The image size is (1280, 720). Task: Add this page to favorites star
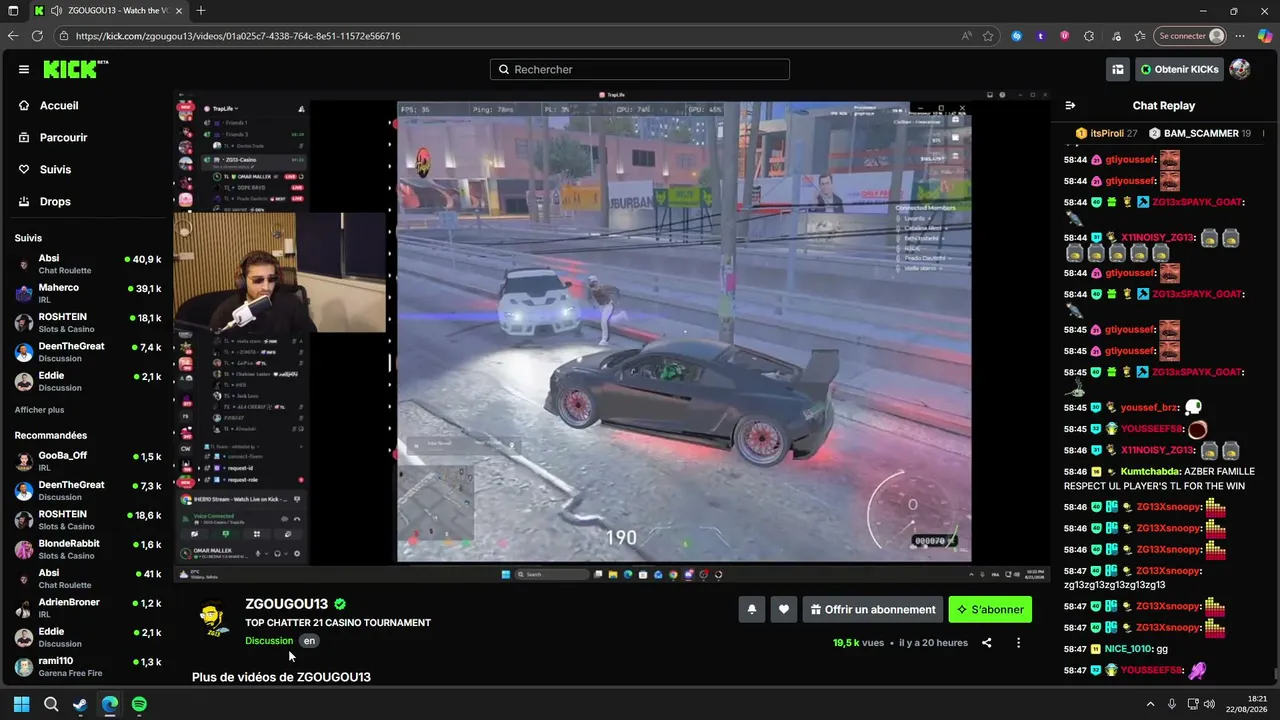(x=988, y=36)
